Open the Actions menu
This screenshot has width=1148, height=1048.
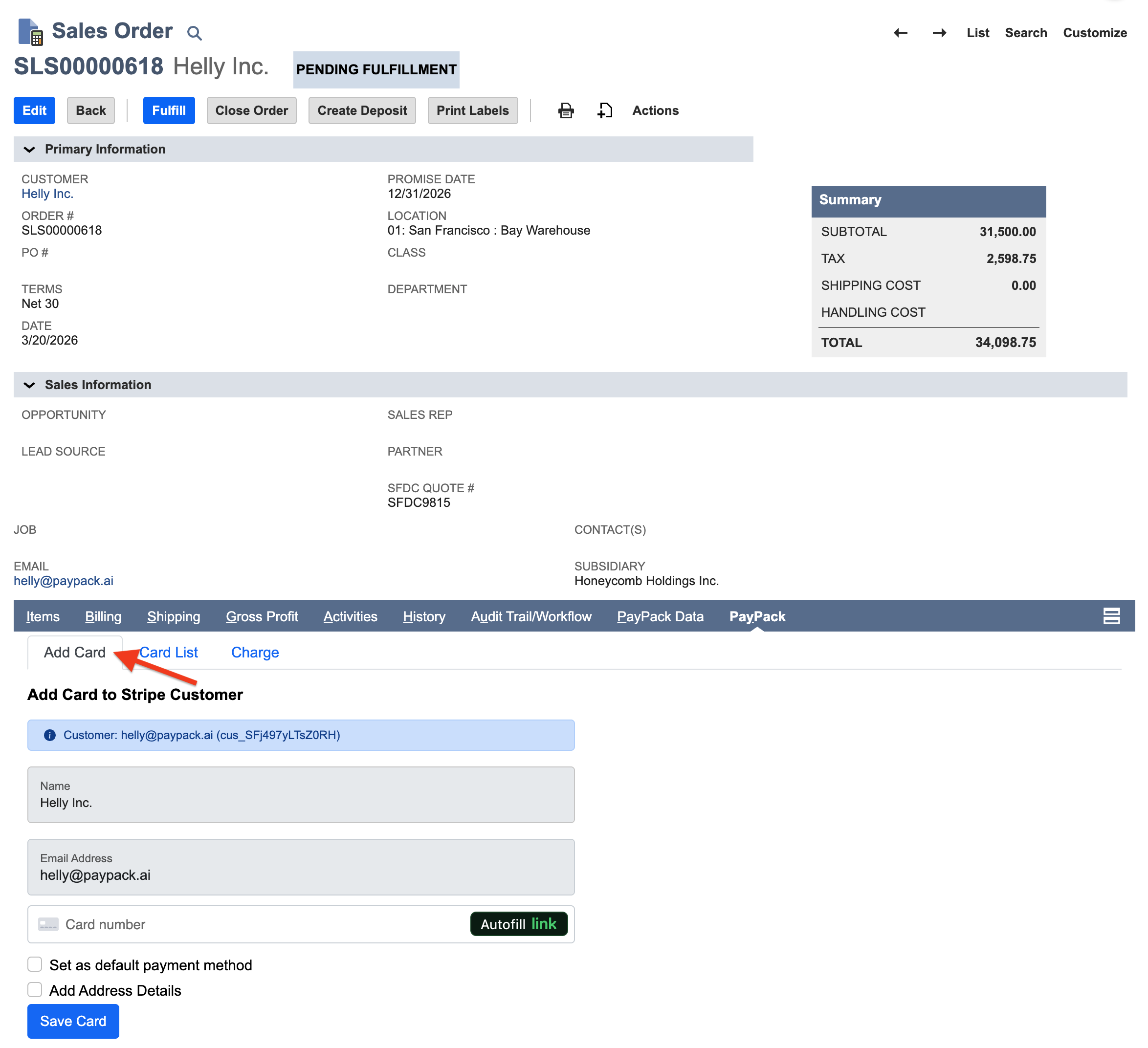point(655,110)
